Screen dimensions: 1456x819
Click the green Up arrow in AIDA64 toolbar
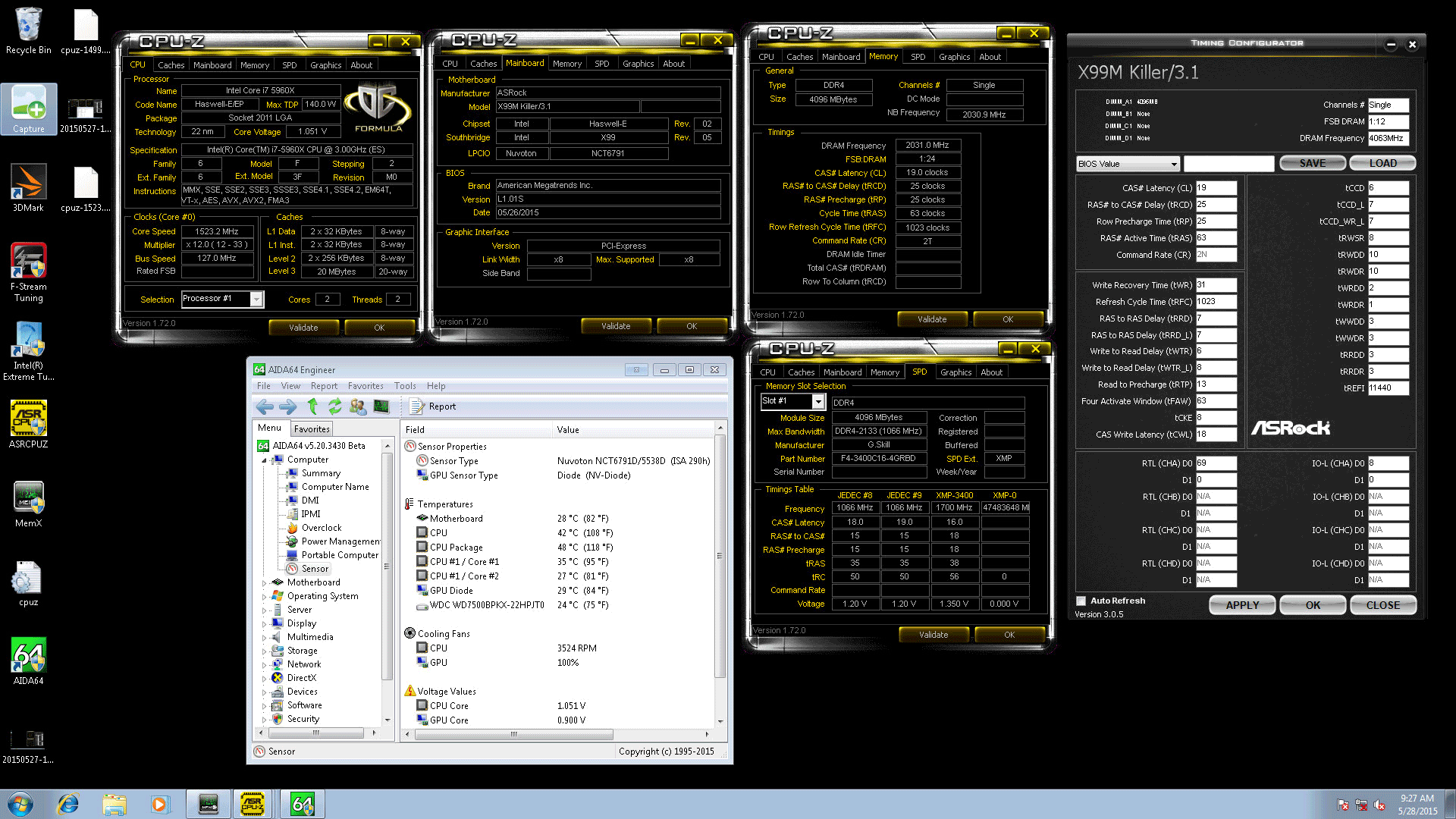coord(312,406)
